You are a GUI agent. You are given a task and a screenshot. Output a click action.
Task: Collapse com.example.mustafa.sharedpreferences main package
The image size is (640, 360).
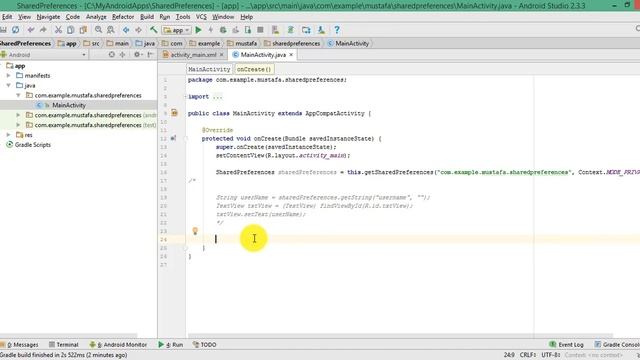coord(18,95)
